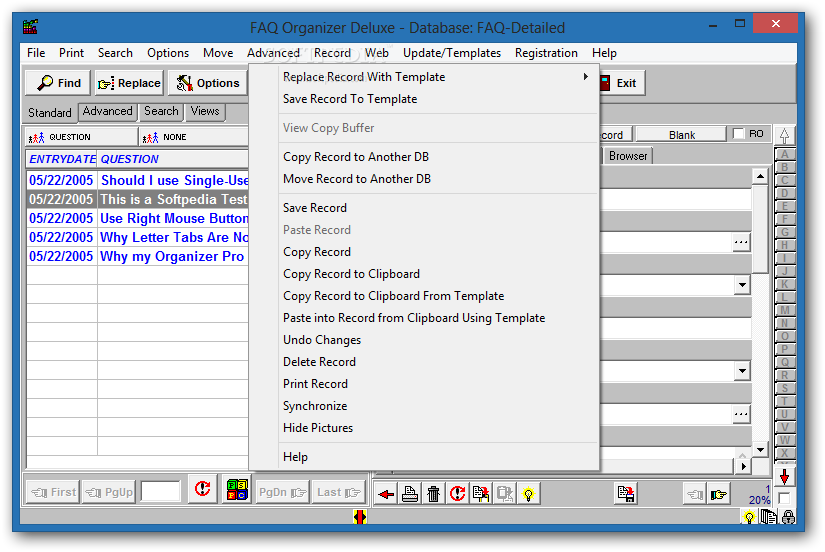Image resolution: width=825 pixels, height=552 pixels.
Task: Choose Copy Record to Clipboard From Template
Action: 394,296
